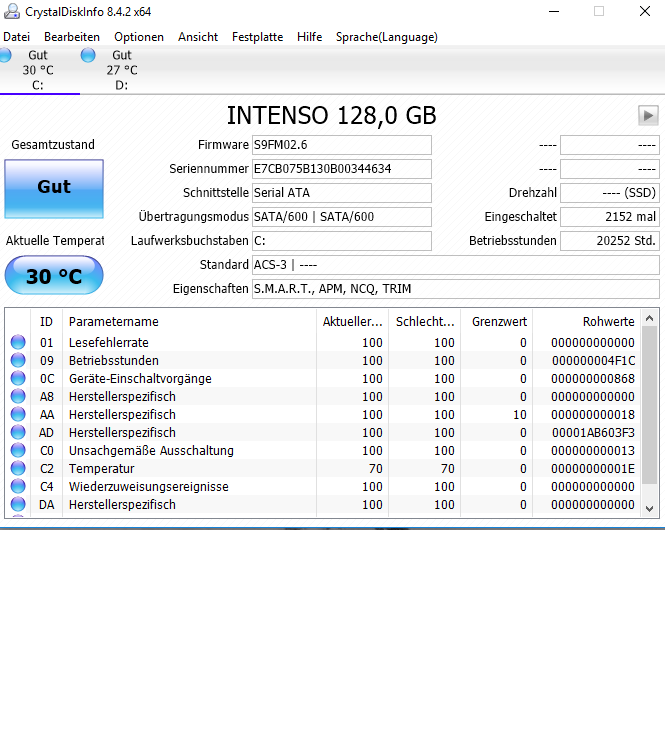Open the Sprache(Language) menu
The image size is (665, 745).
pyautogui.click(x=387, y=37)
